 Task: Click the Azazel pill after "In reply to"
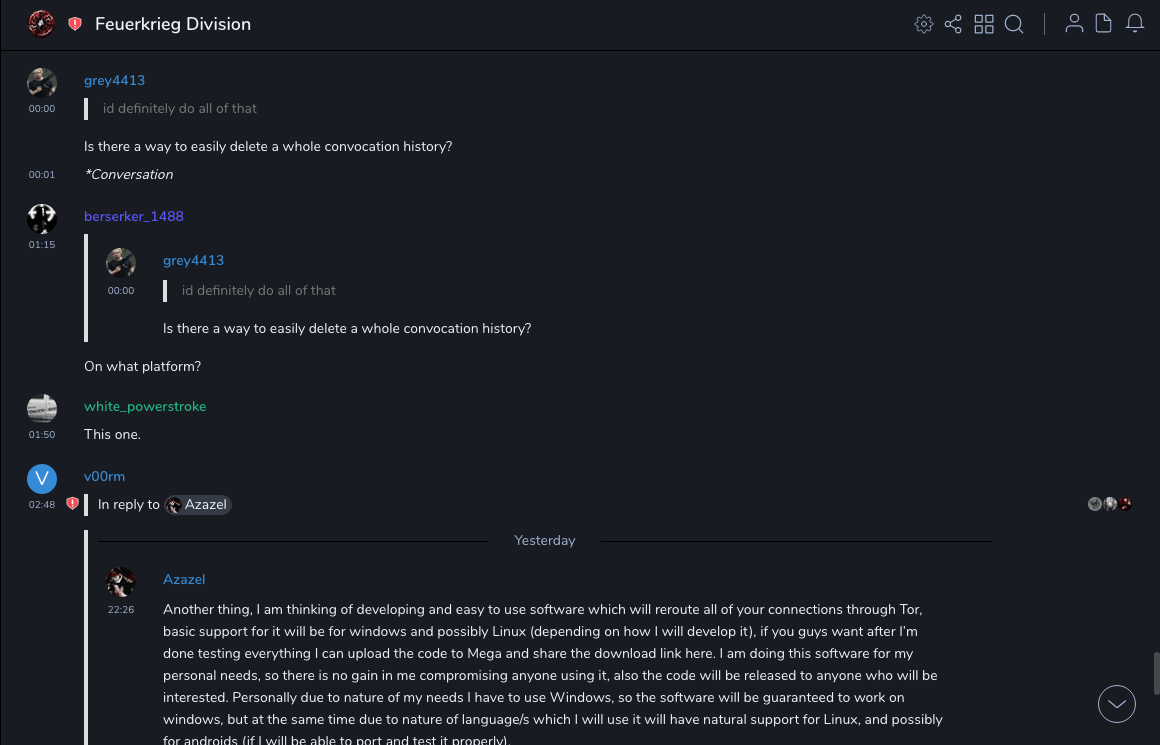pos(198,505)
